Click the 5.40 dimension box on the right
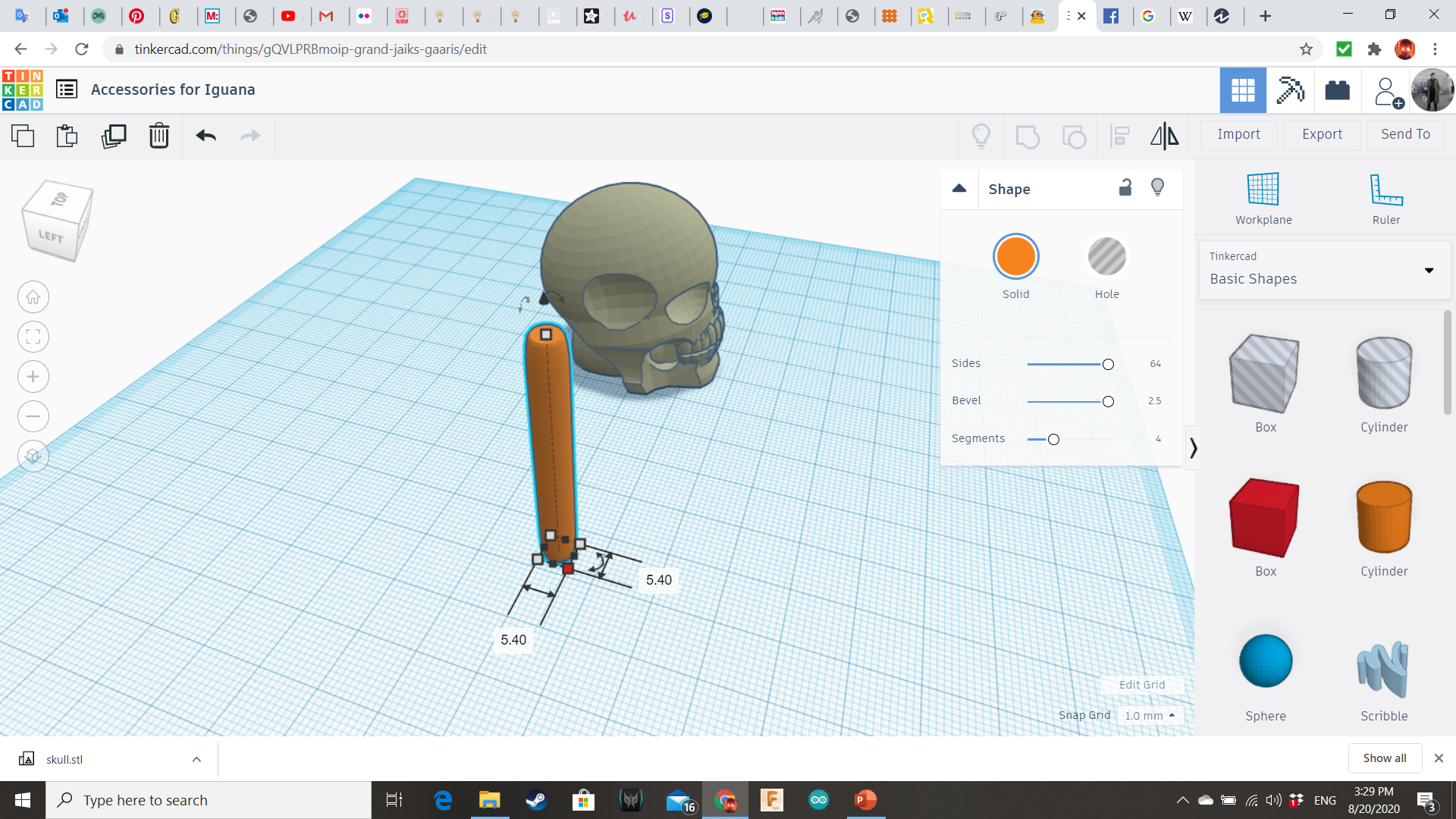Image resolution: width=1456 pixels, height=819 pixels. point(659,580)
